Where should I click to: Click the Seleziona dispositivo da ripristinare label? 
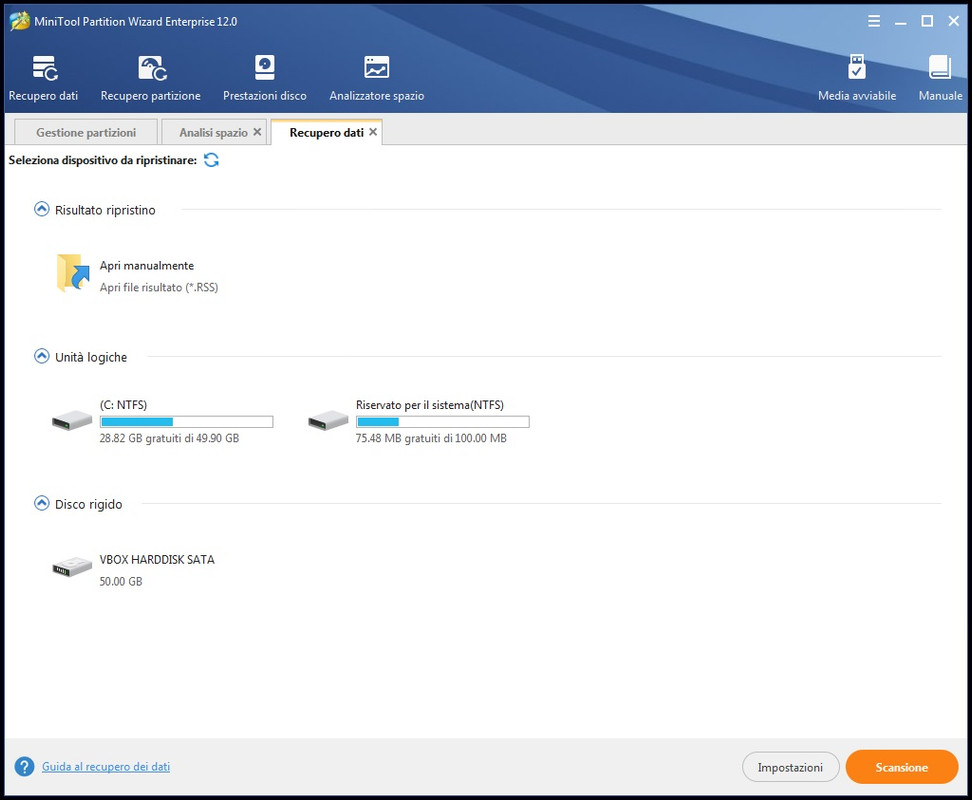coord(102,160)
